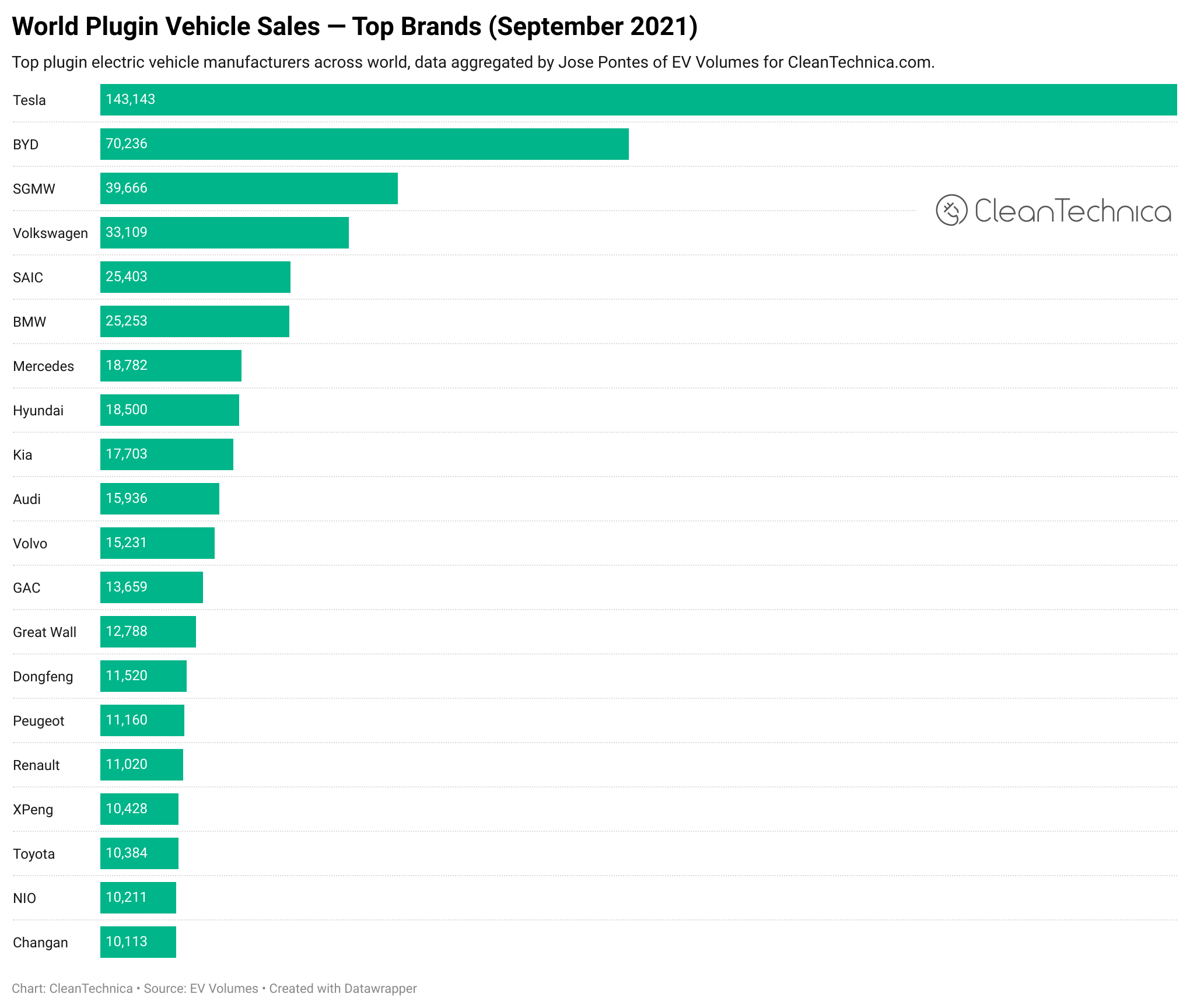Click the GAC bar showing 13,659

(151, 587)
